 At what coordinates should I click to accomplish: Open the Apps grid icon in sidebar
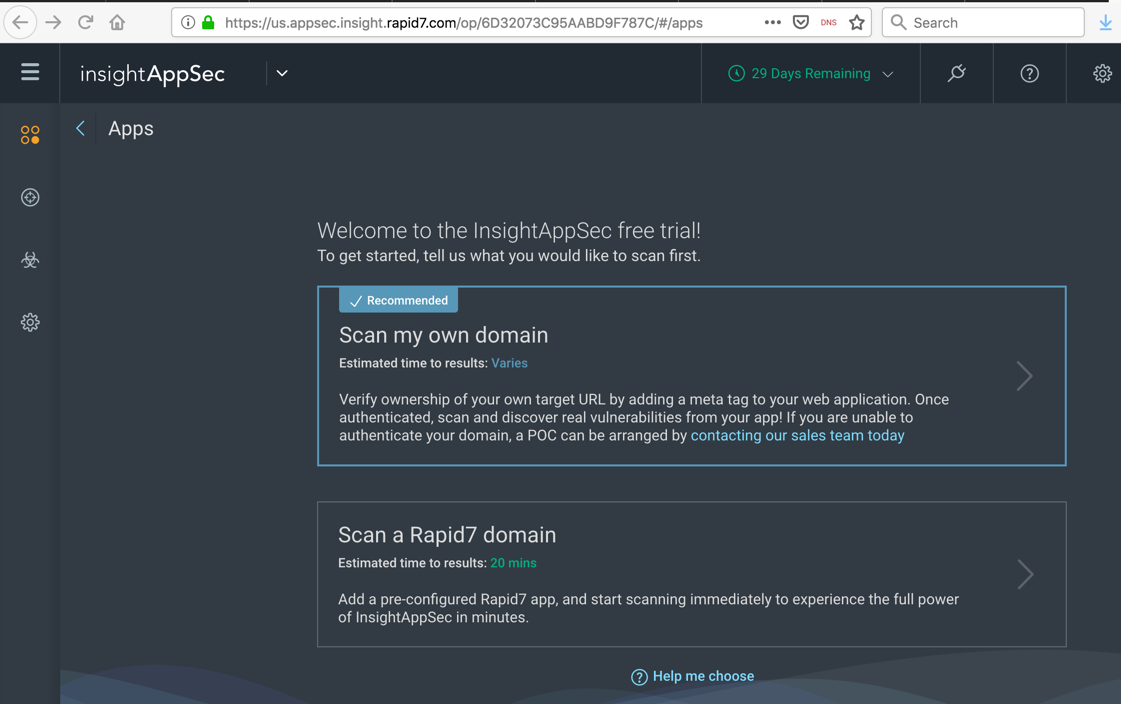(30, 135)
